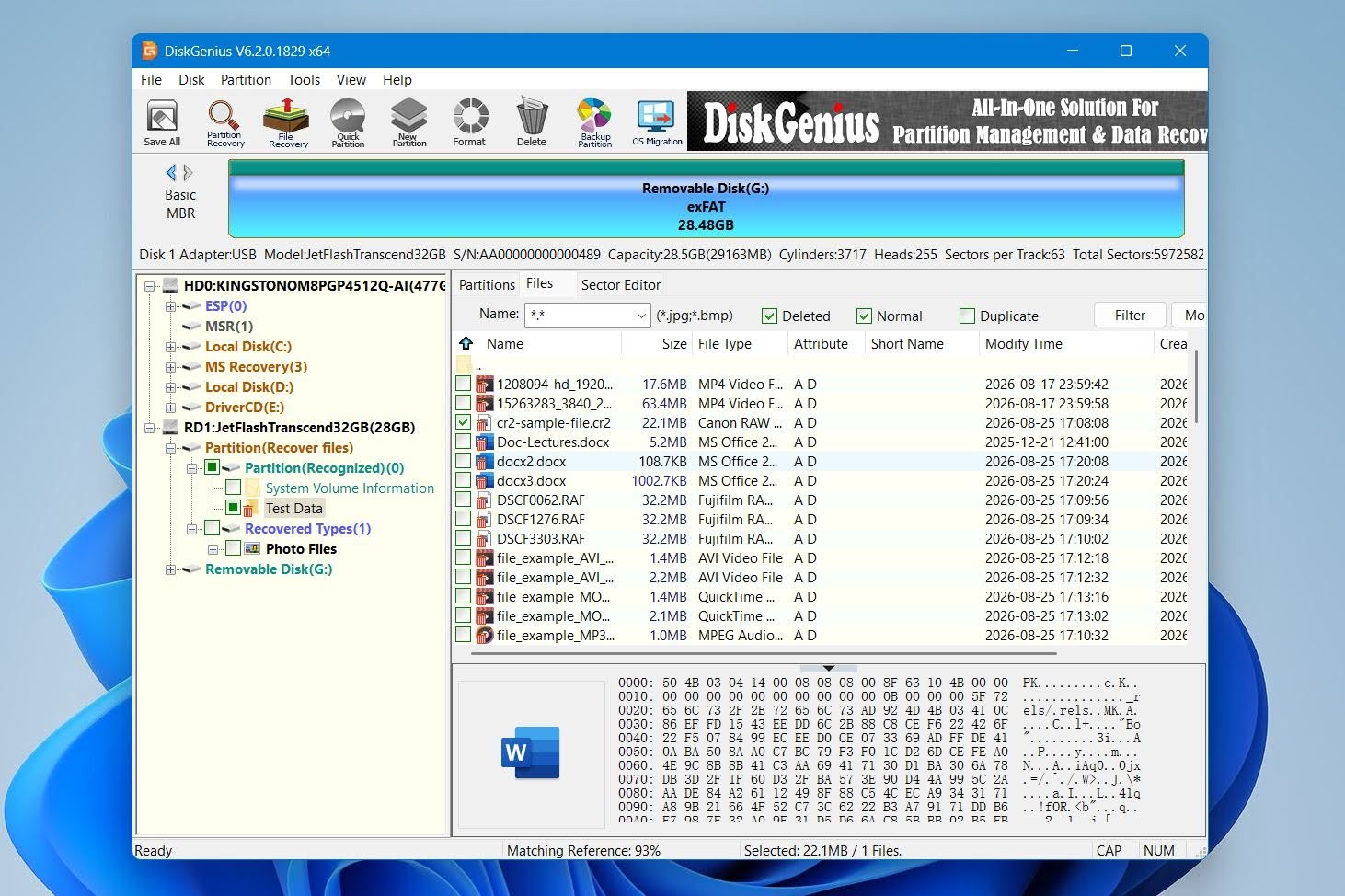Open the Help menu

click(x=397, y=80)
